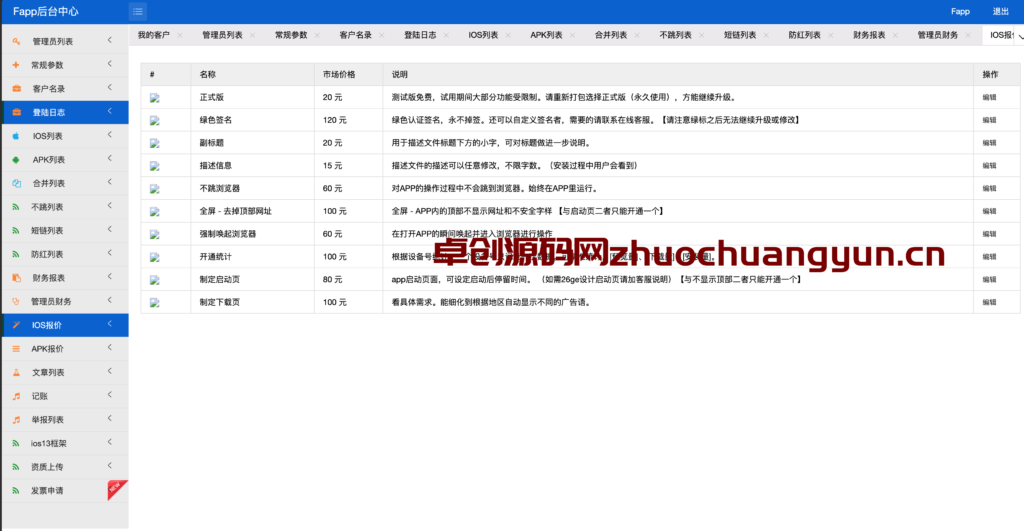Click the 管理员列表 sidebar key icon
Image resolution: width=1024 pixels, height=531 pixels.
tap(16, 41)
